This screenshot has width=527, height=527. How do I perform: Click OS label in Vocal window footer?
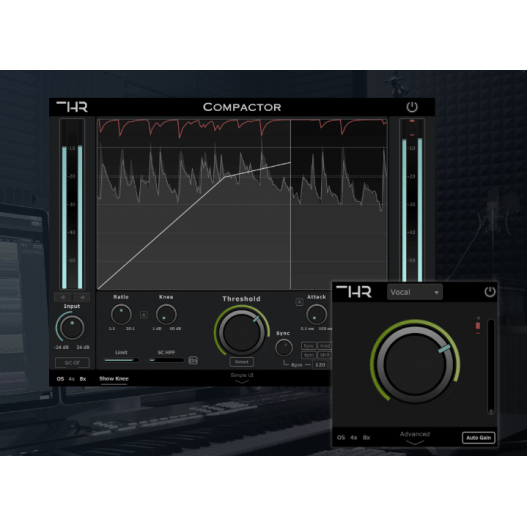pyautogui.click(x=341, y=438)
